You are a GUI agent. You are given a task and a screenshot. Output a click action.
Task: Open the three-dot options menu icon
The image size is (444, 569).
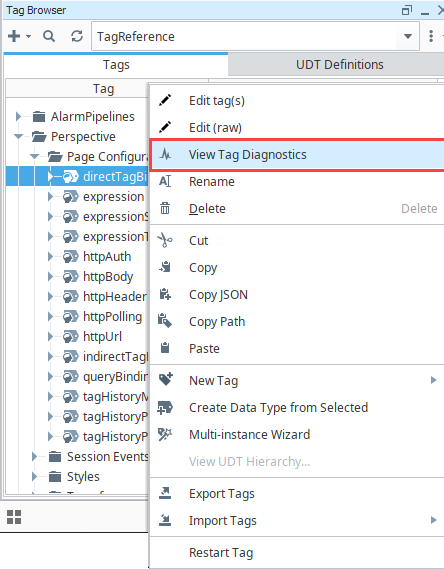[x=431, y=36]
